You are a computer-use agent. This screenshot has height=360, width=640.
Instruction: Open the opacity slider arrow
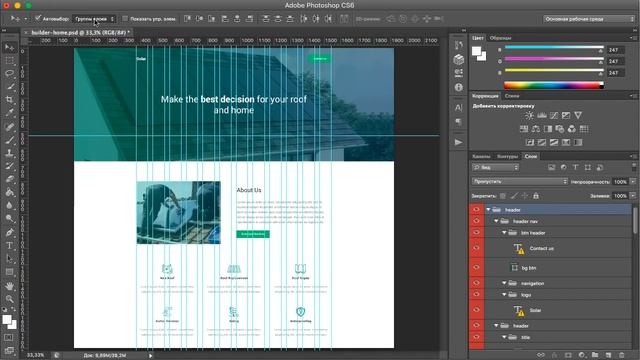coord(633,182)
